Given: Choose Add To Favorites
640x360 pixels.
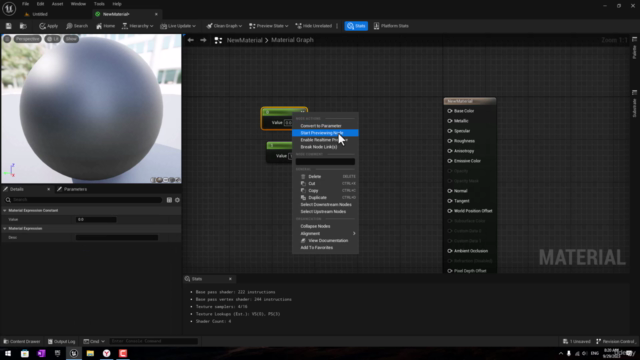Looking at the screenshot, I should (x=325, y=247).
